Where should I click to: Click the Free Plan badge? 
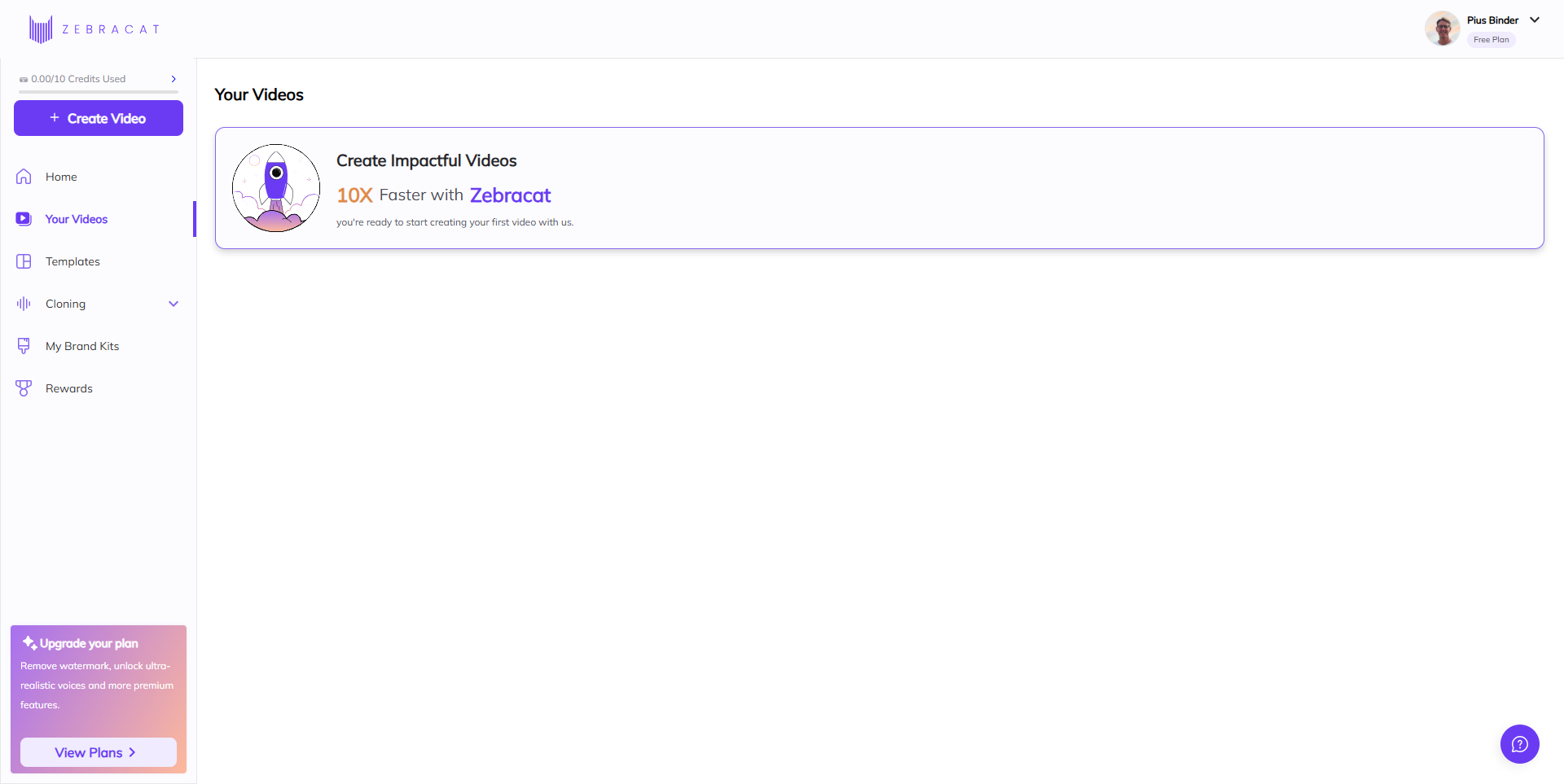point(1491,40)
